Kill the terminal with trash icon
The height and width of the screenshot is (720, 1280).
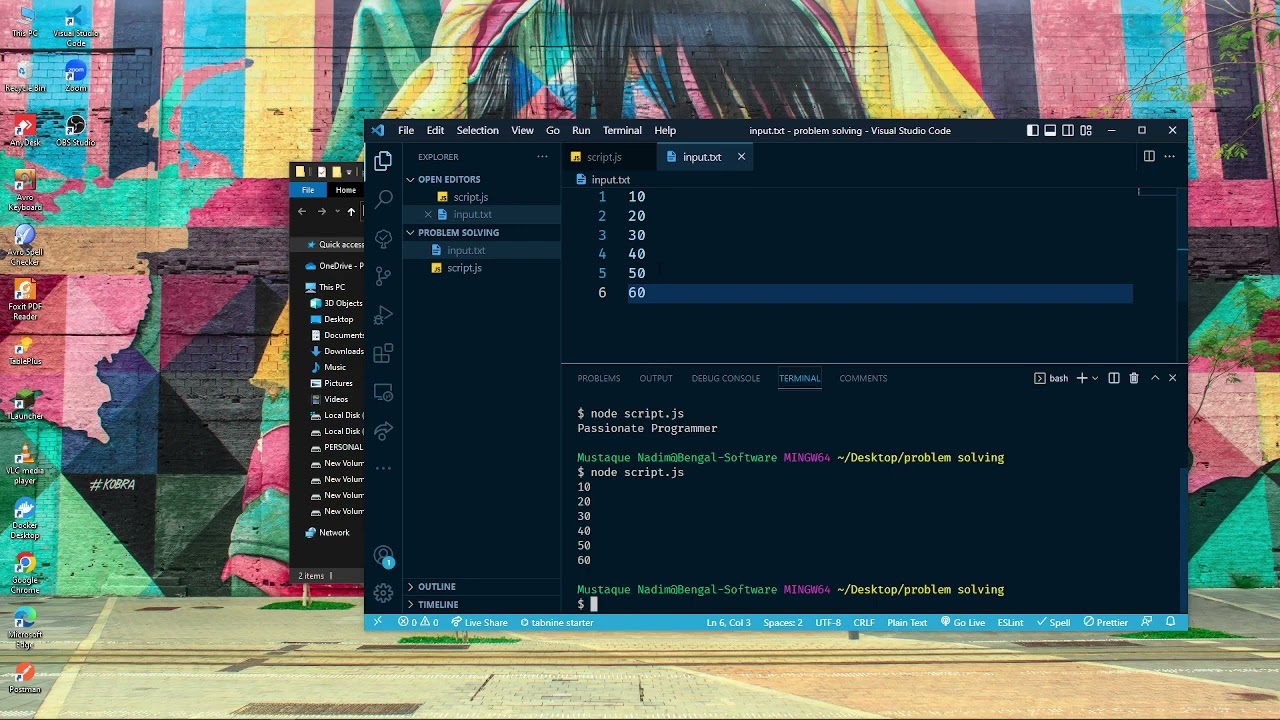point(1134,378)
